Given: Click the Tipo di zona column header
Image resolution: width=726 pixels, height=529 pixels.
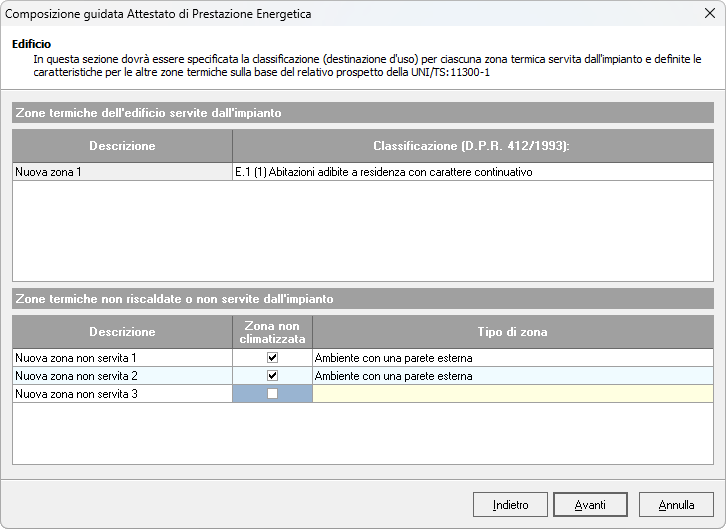Looking at the screenshot, I should 512,332.
